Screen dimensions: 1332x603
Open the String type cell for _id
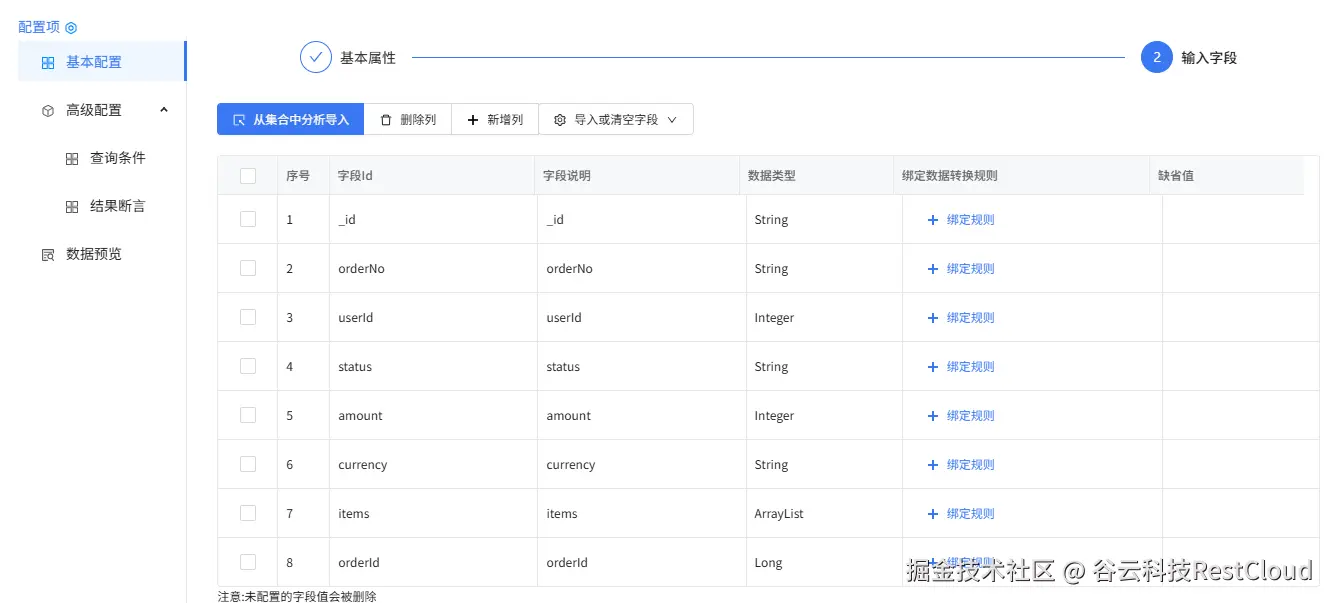(x=824, y=220)
